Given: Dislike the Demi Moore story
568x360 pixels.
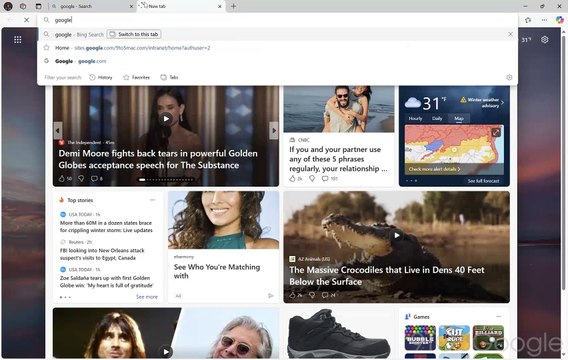Looking at the screenshot, I should 81,179.
